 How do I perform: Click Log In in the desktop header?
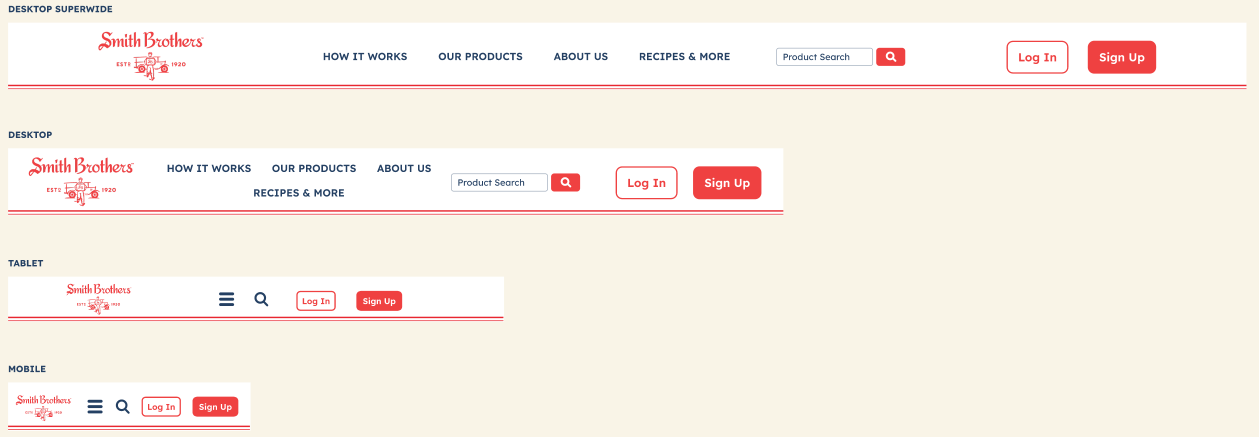[x=646, y=183]
